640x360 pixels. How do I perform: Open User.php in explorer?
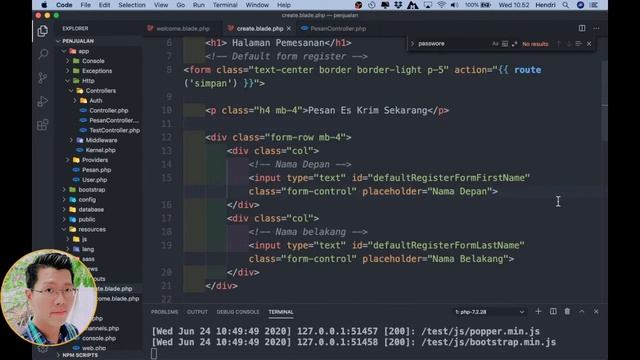[x=94, y=180]
